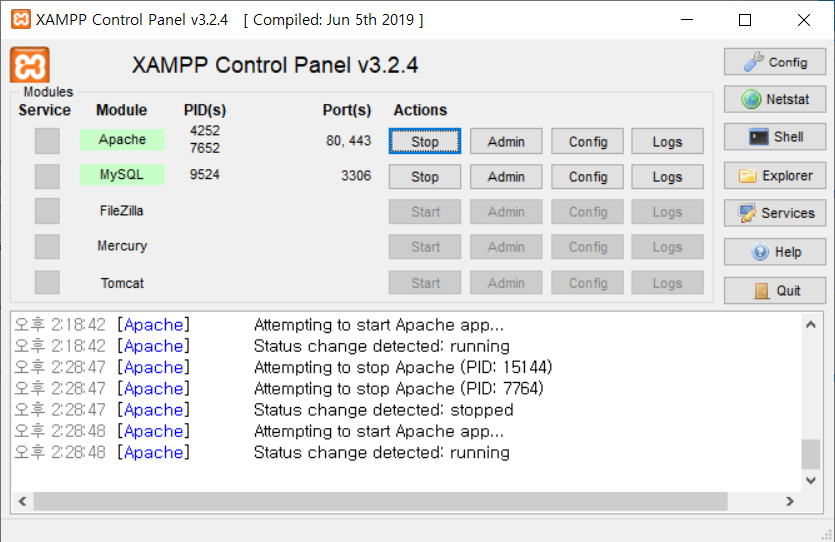This screenshot has width=835, height=542.
Task: Click the MySQL module label
Action: pos(122,175)
